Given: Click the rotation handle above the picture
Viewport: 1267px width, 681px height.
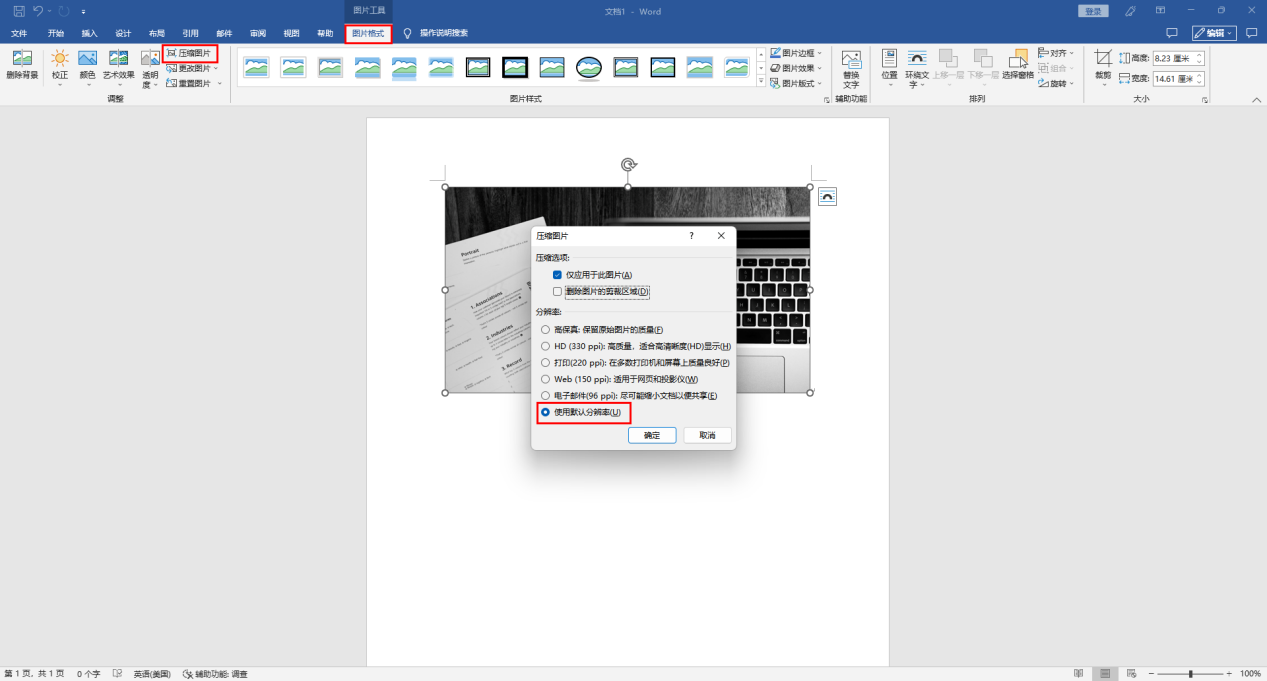Looking at the screenshot, I should [628, 164].
